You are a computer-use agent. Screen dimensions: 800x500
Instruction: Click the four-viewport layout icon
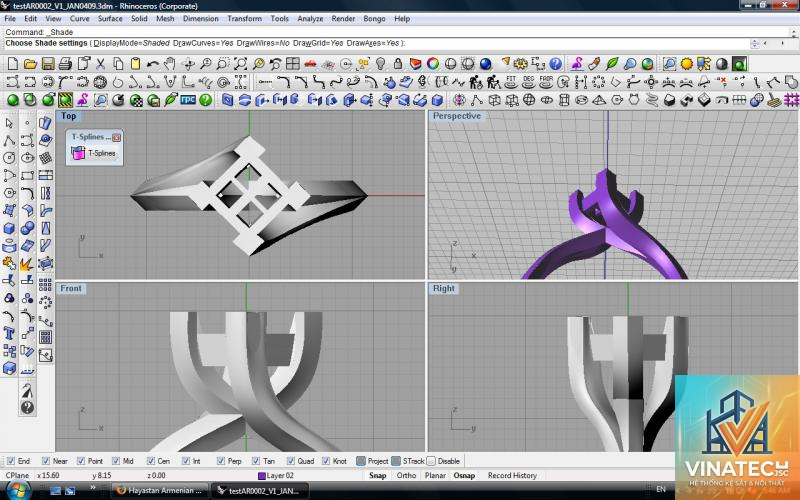coord(293,64)
